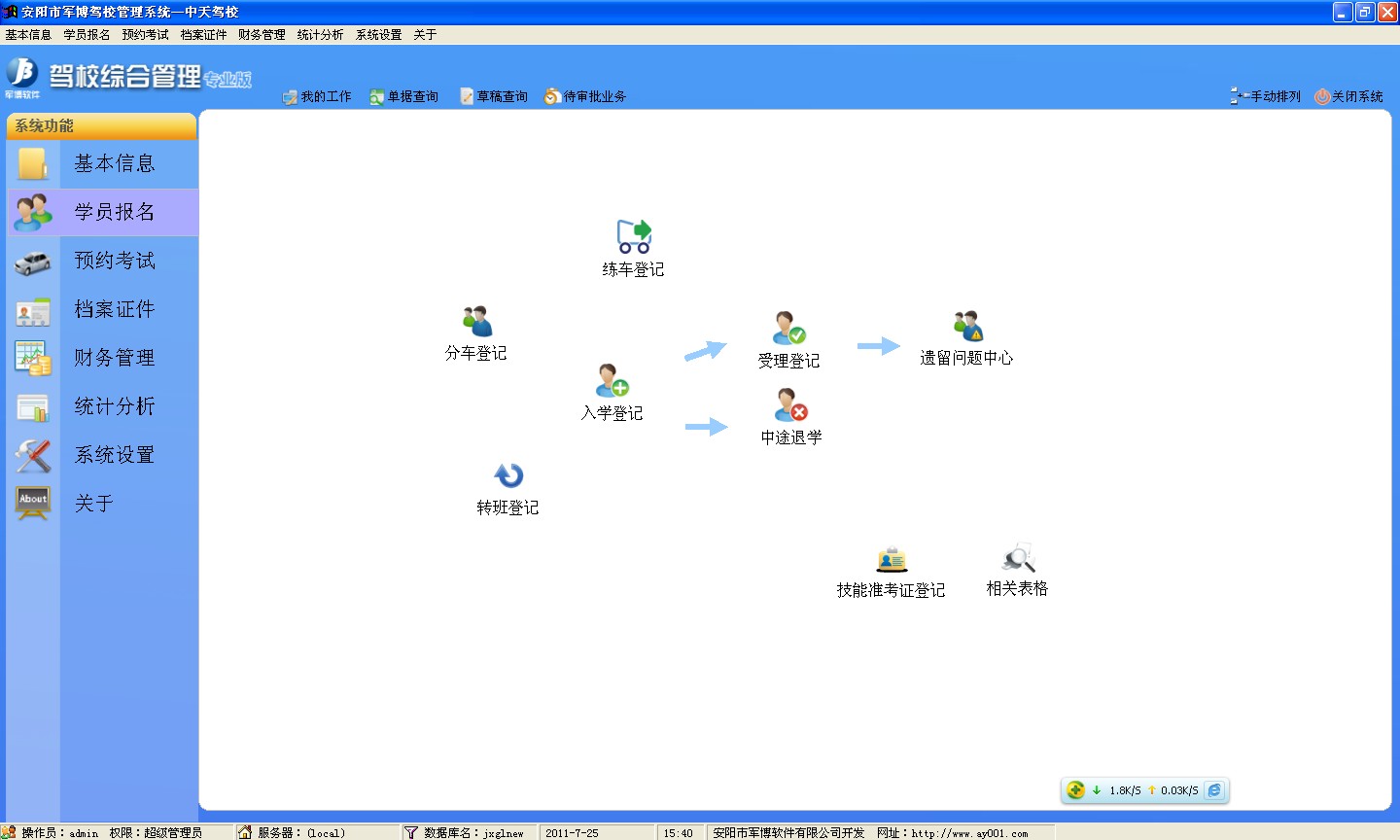Click the 统计分析 window icon in sidebar
The image size is (1400, 840).
33,407
